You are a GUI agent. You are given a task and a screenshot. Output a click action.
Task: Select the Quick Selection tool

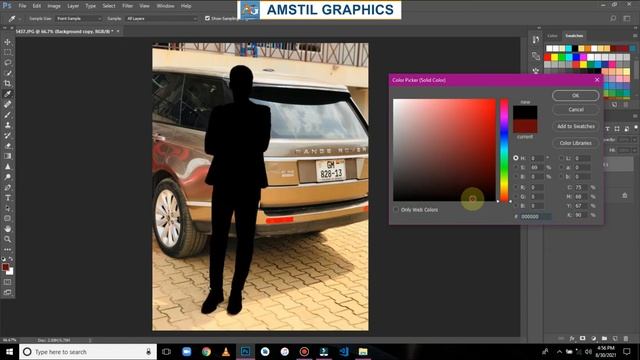pos(7,73)
